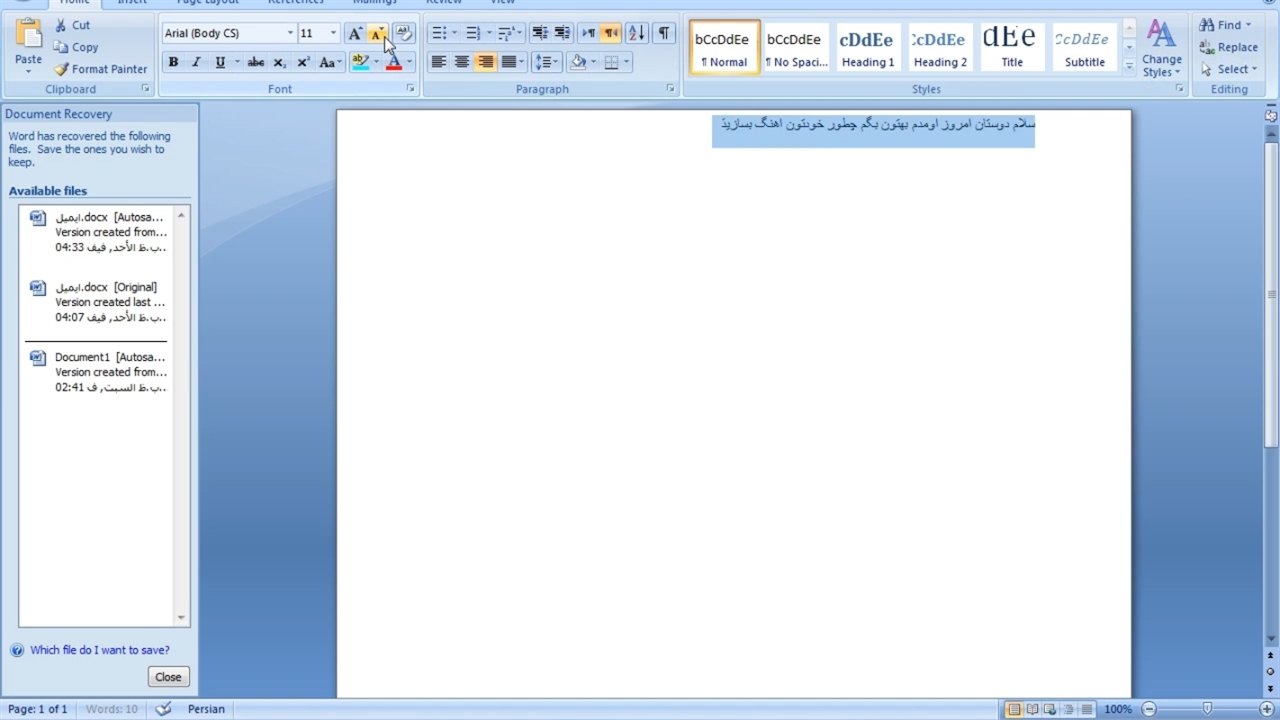Click the Clear Formatting icon

pyautogui.click(x=404, y=34)
